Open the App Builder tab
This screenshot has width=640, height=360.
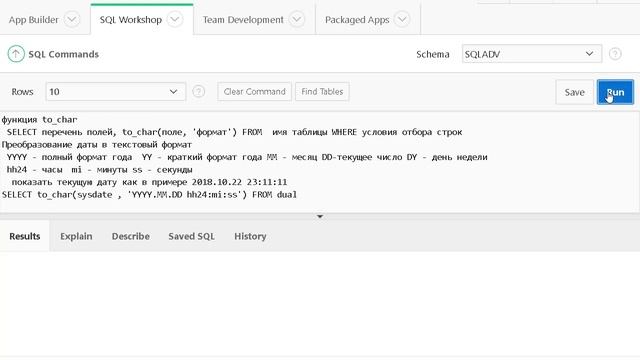33,20
